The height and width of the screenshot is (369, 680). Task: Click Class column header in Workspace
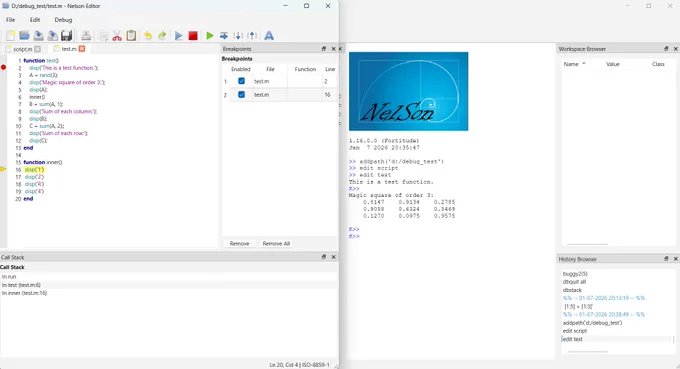click(x=658, y=64)
